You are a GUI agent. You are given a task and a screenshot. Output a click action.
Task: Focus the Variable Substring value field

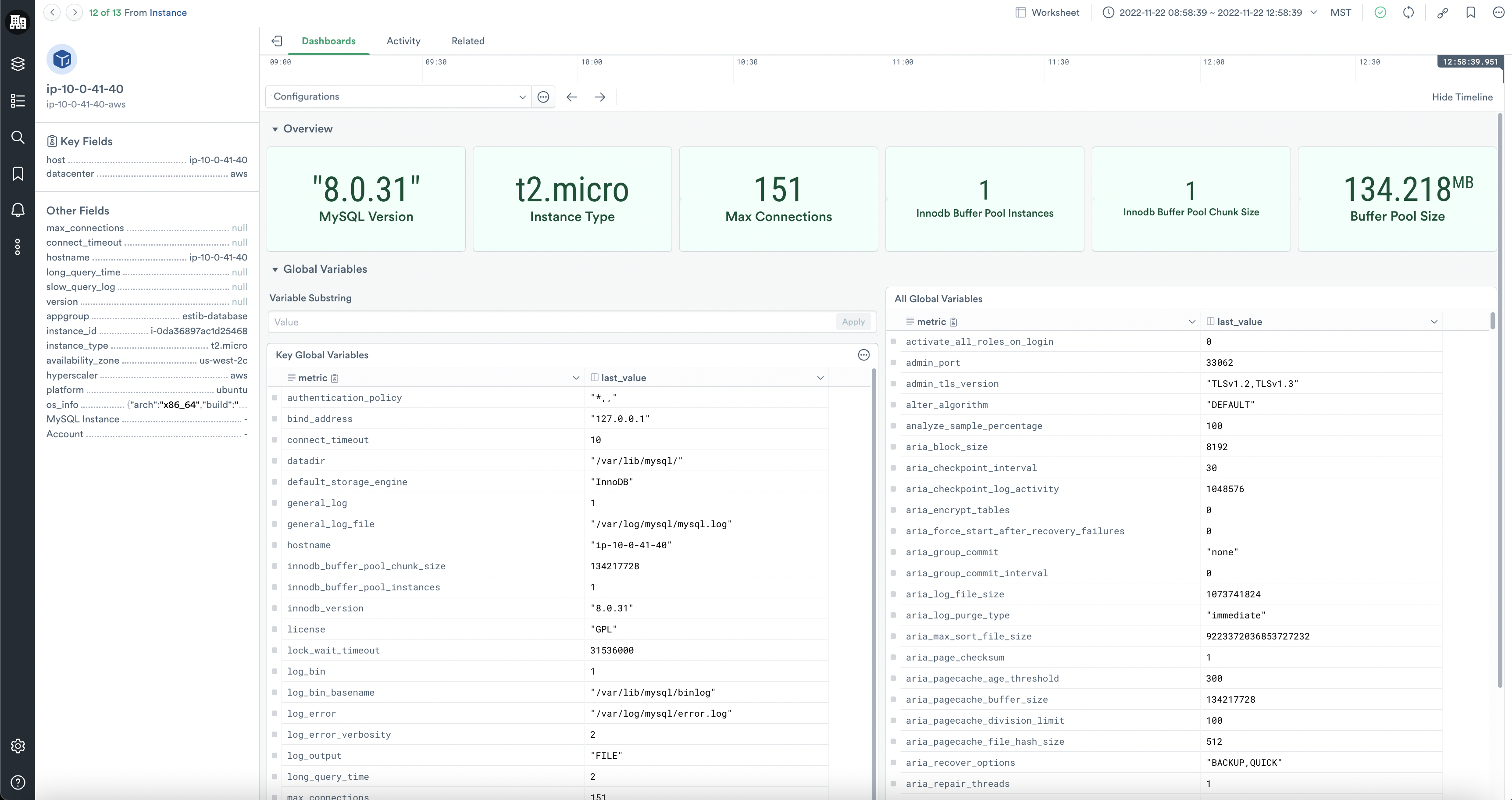[551, 322]
